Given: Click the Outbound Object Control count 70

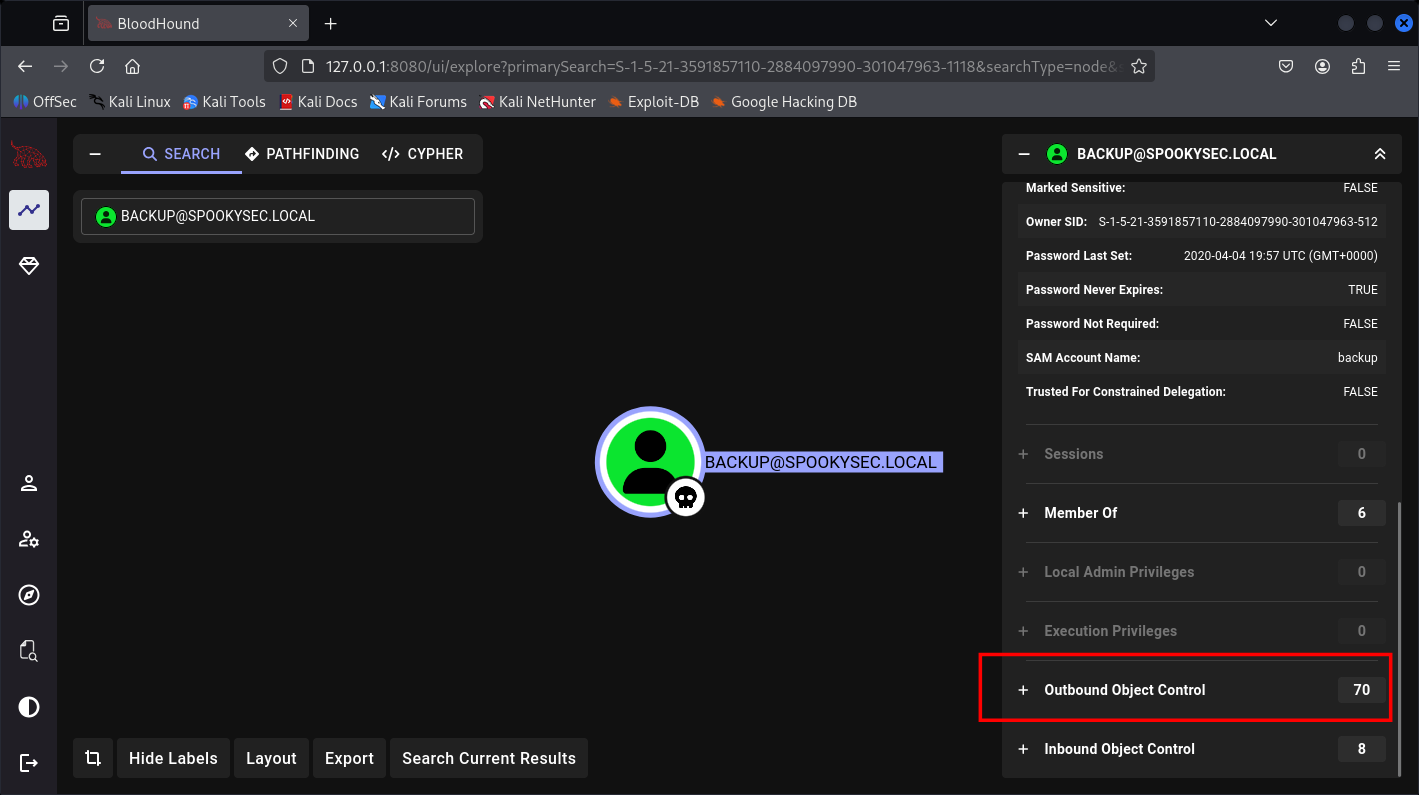Looking at the screenshot, I should [1361, 690].
